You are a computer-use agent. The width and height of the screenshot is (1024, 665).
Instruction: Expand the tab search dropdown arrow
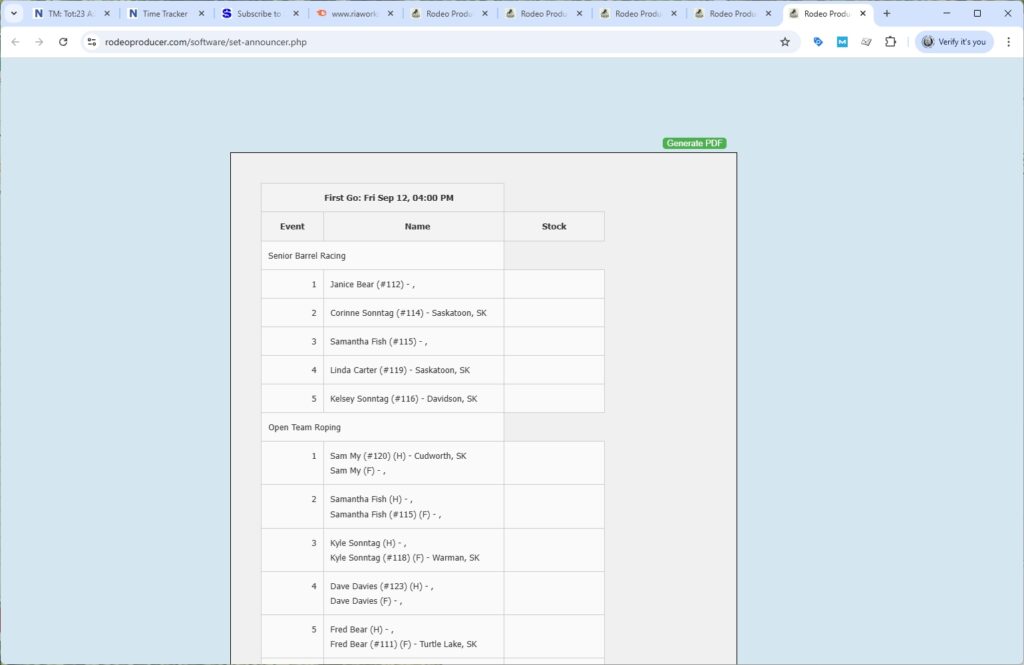click(x=14, y=14)
